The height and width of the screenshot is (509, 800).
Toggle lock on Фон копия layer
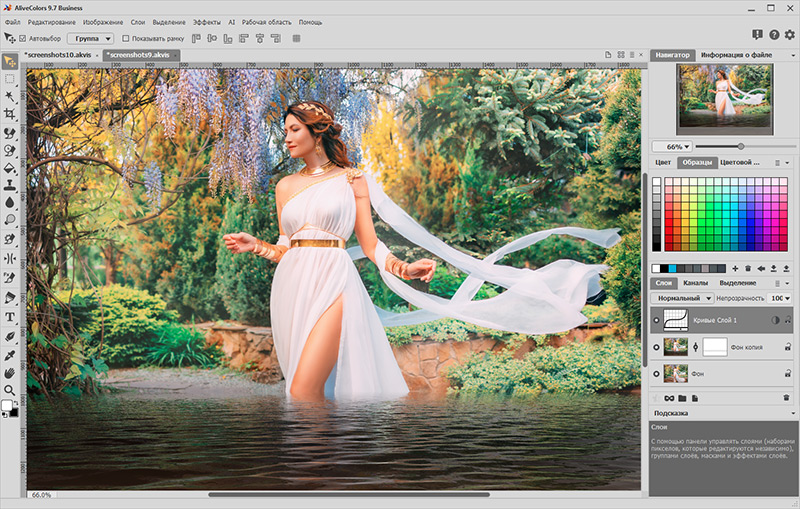(x=788, y=347)
